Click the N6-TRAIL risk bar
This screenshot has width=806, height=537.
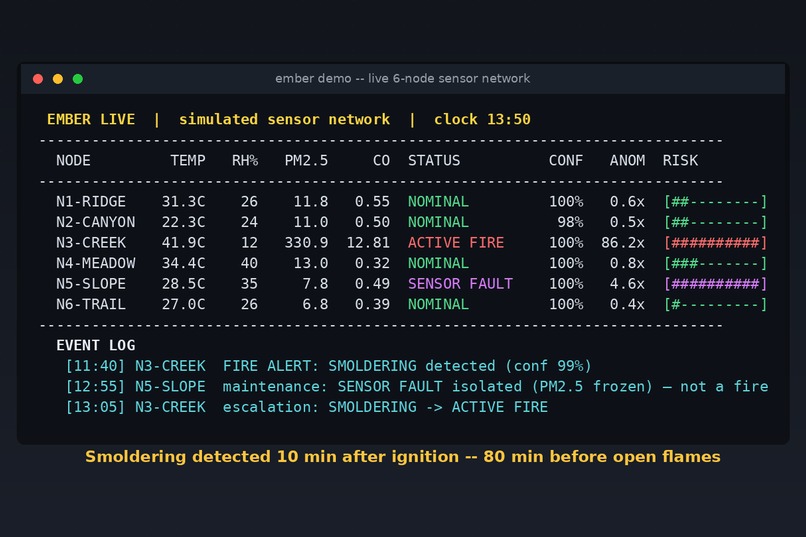pyautogui.click(x=716, y=304)
